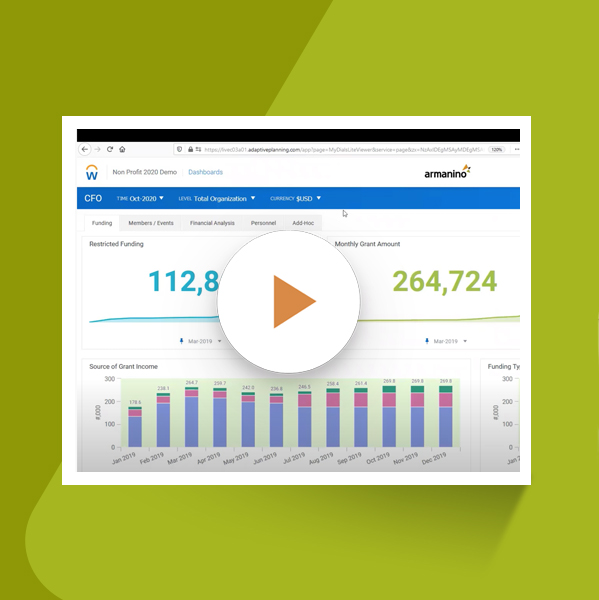Go to browser home icon
599x600 pixels.
pos(122,149)
